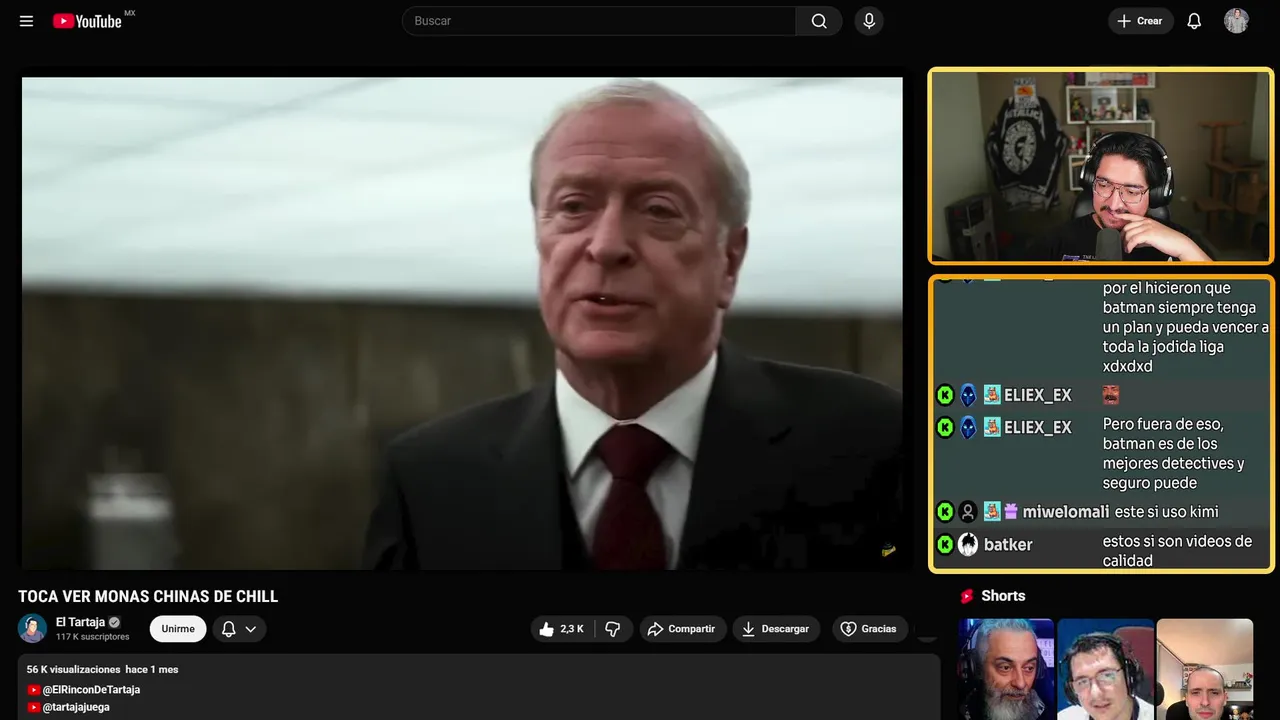Click the Shorts section heading
Image resolution: width=1280 pixels, height=720 pixels.
coord(1003,596)
